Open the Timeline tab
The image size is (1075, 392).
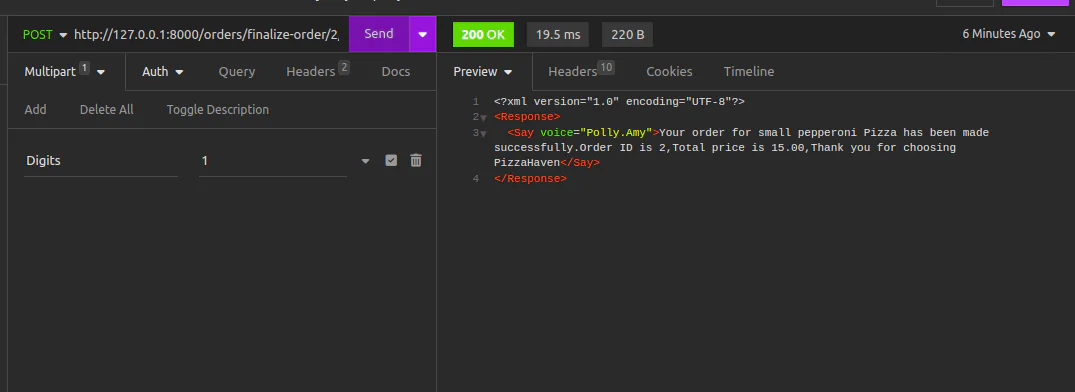pyautogui.click(x=749, y=71)
